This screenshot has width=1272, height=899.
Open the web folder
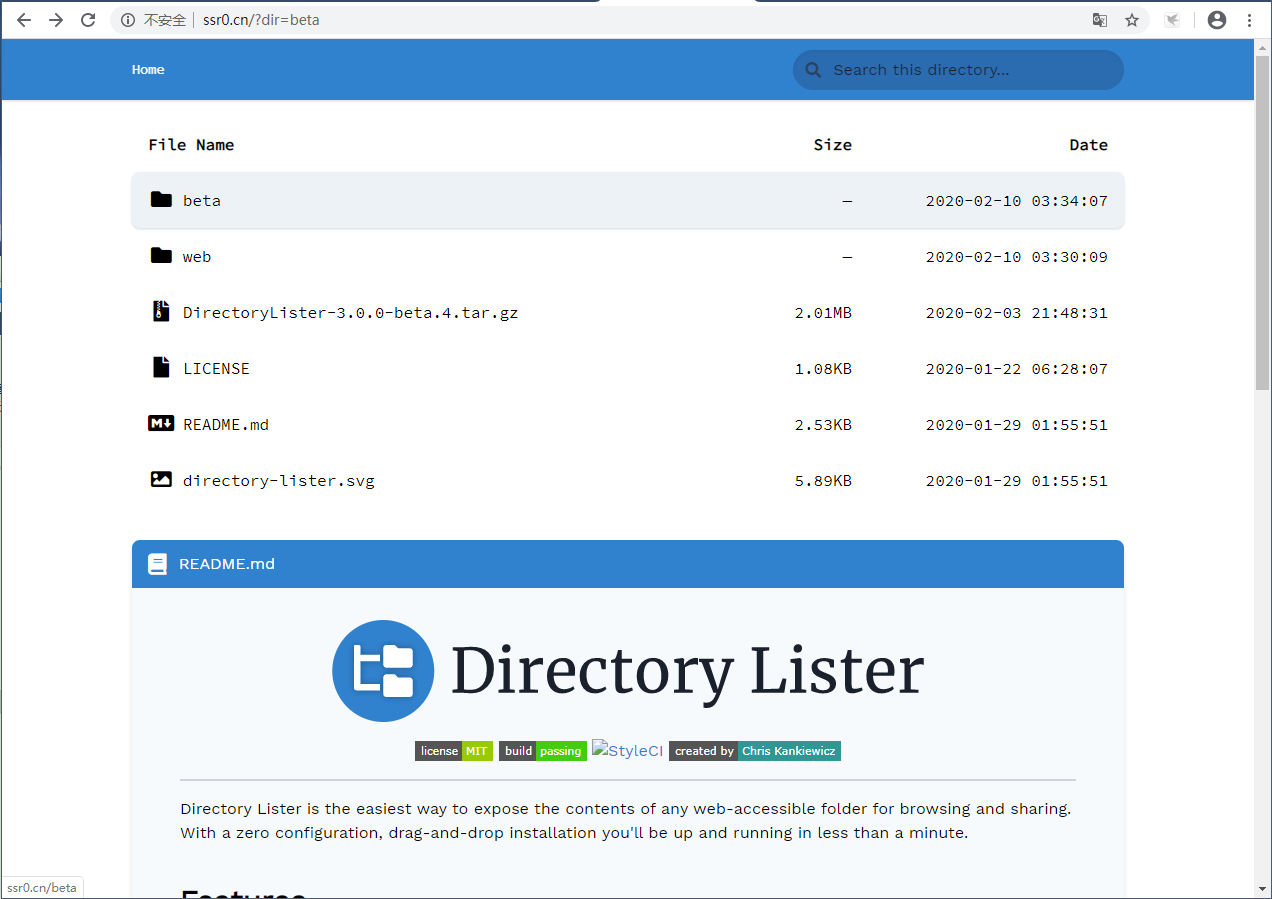(197, 256)
